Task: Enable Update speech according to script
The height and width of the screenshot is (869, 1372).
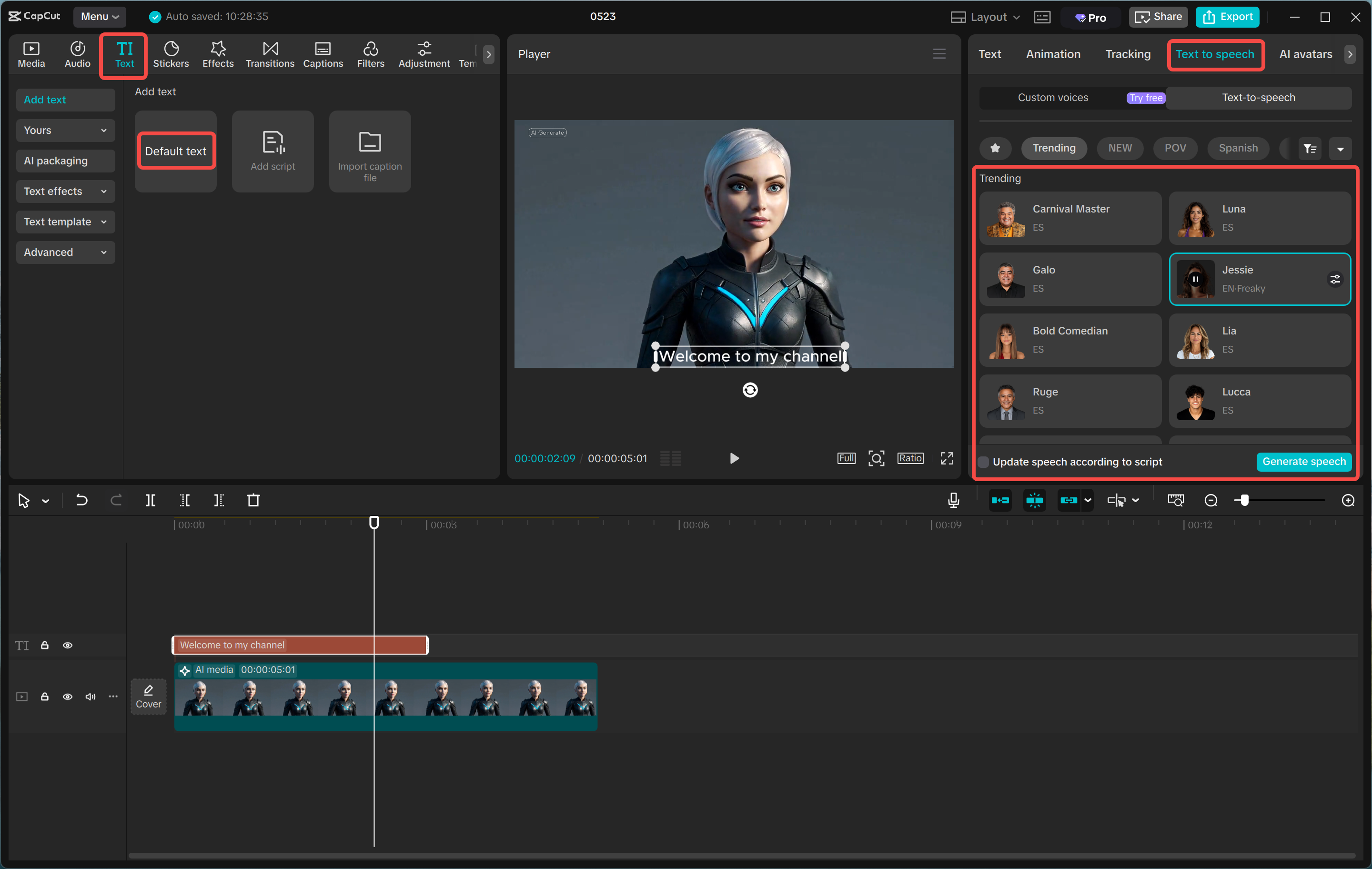Action: pos(983,462)
